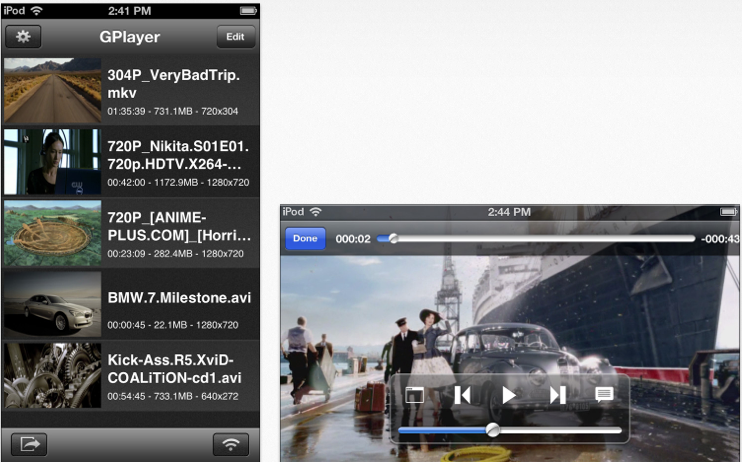This screenshot has width=742, height=462.
Task: Toggle aspect ratio screen mode icon
Action: (415, 395)
